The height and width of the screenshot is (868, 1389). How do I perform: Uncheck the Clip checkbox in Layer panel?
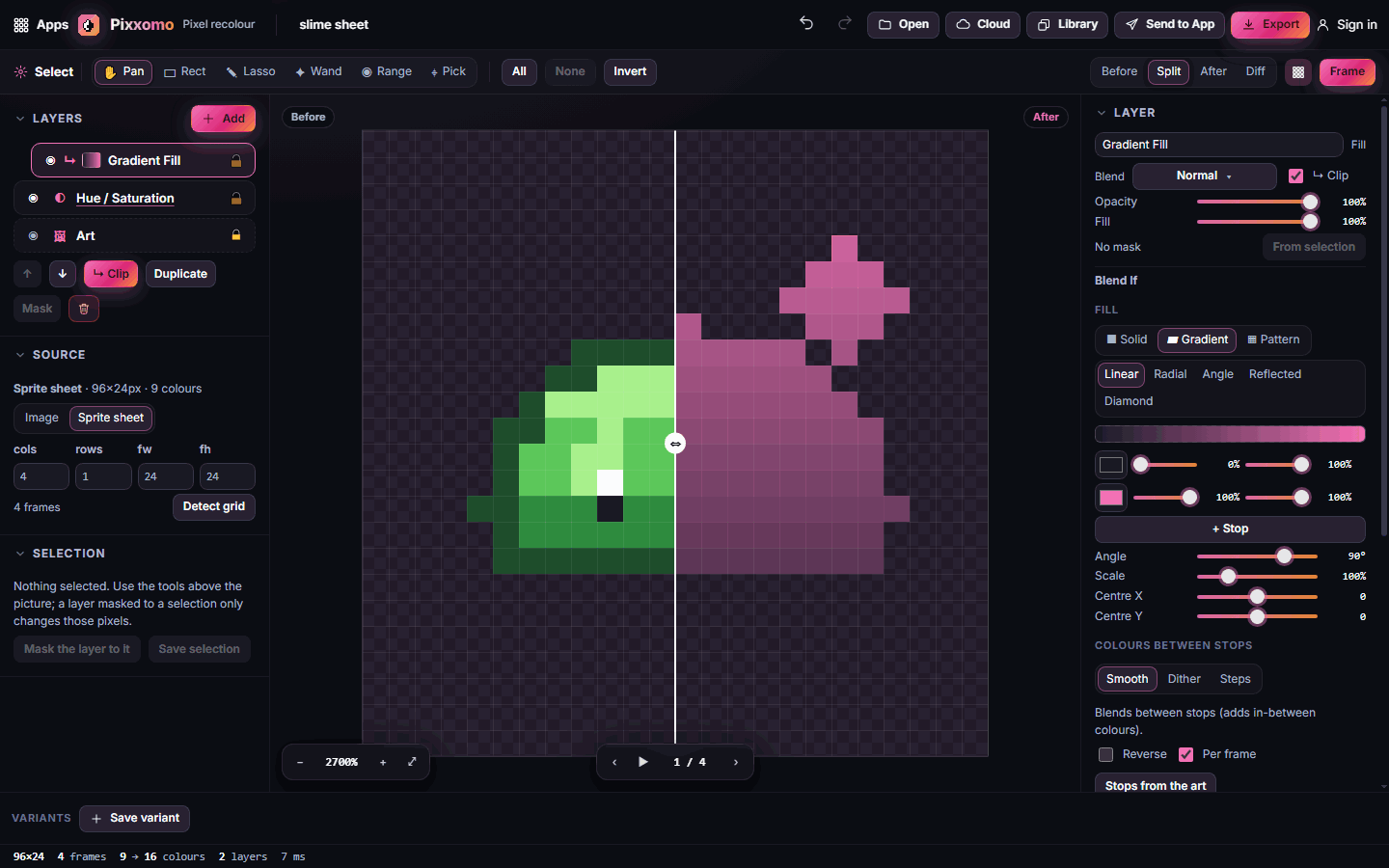coord(1295,176)
